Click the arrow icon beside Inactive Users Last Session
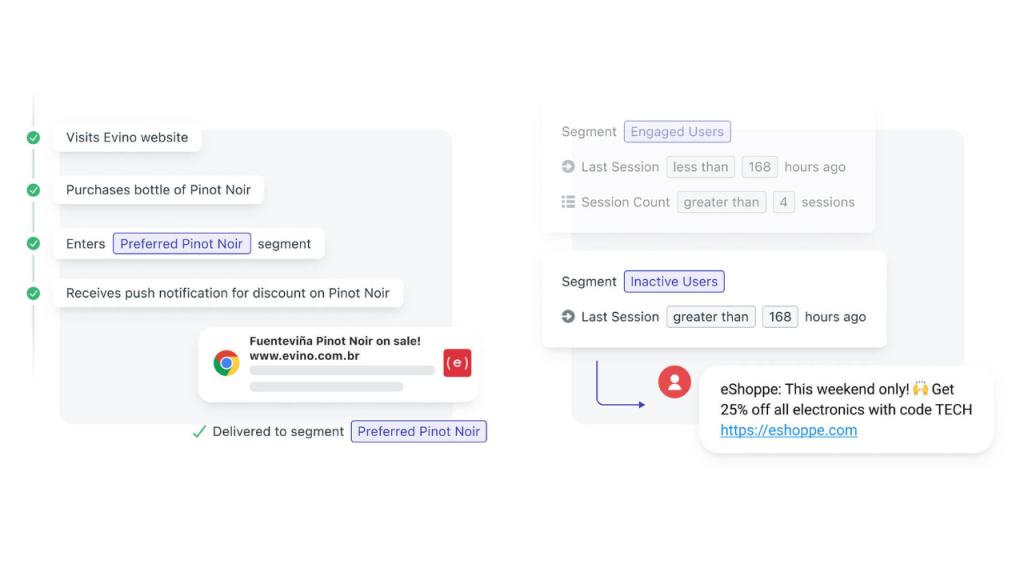1024x576 pixels. (568, 317)
